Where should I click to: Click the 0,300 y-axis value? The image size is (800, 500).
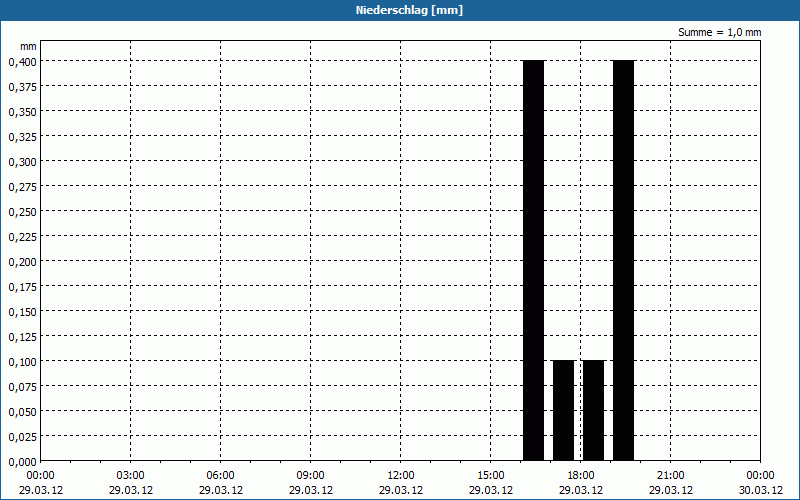22,162
